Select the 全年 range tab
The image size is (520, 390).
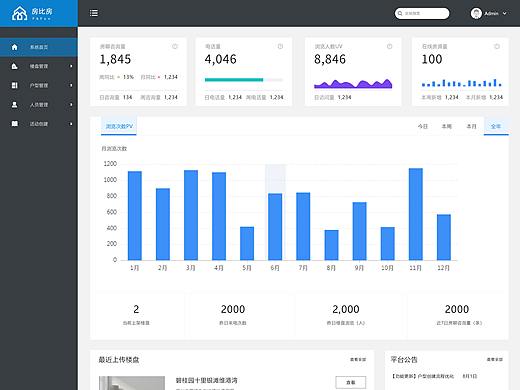496,126
